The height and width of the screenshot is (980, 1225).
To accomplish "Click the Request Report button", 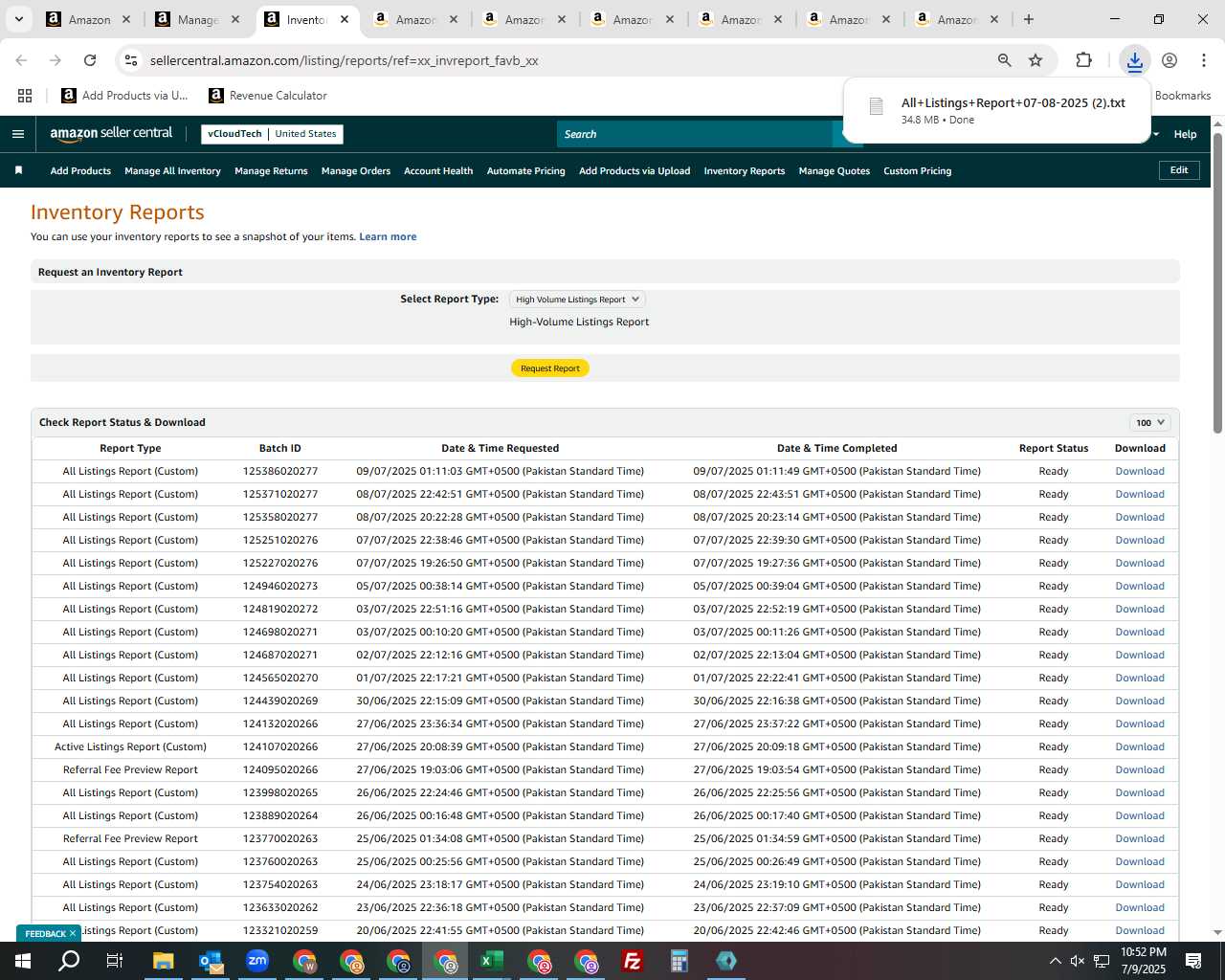I will point(550,368).
